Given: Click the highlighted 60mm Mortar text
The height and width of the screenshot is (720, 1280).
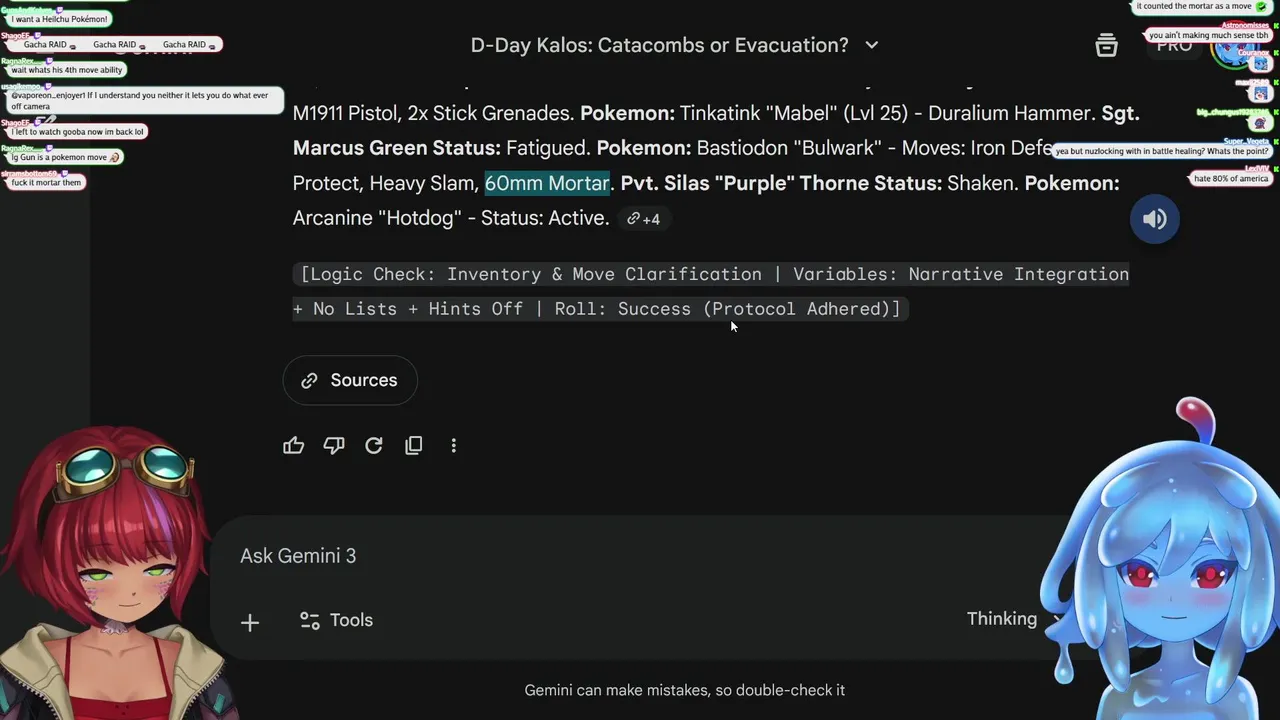Looking at the screenshot, I should point(547,183).
